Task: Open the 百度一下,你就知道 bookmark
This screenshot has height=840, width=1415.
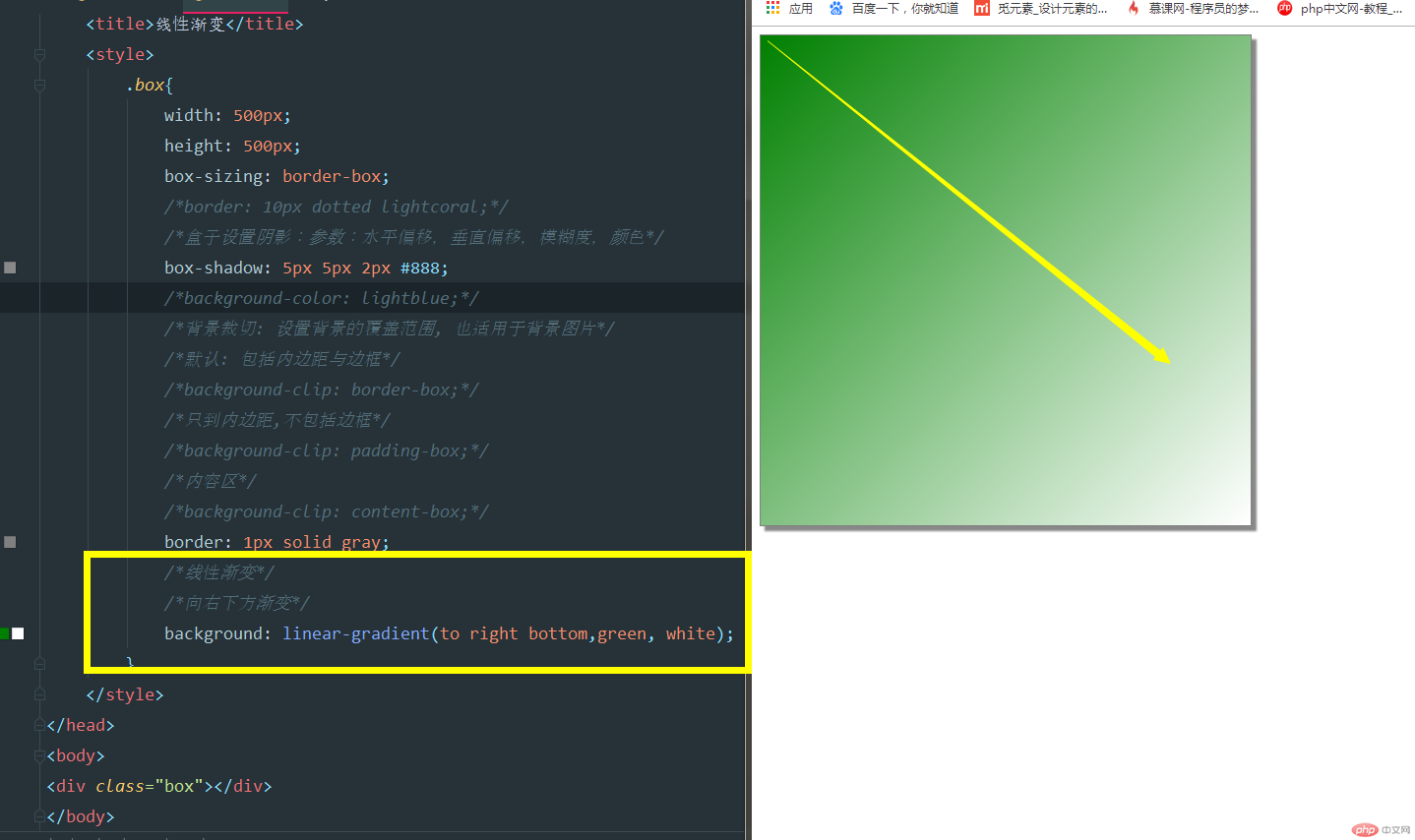Action: [905, 8]
